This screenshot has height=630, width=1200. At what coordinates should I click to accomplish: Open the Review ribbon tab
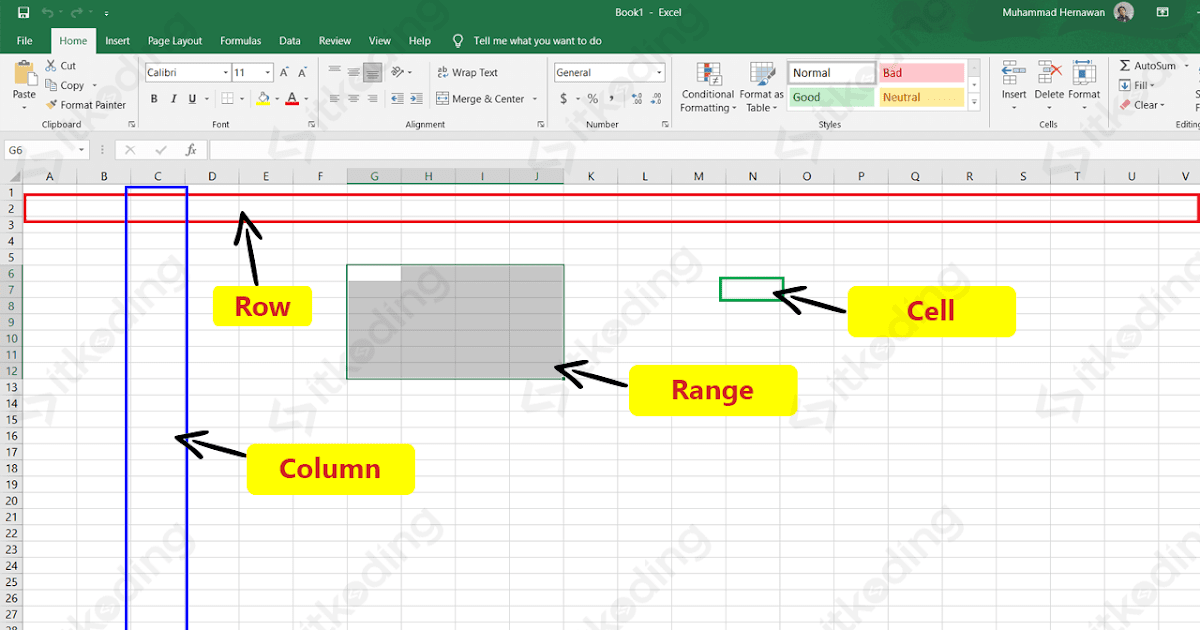[x=334, y=40]
